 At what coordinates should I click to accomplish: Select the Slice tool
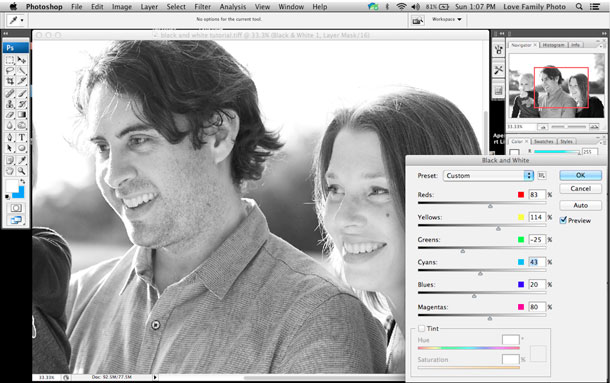pyautogui.click(x=22, y=81)
